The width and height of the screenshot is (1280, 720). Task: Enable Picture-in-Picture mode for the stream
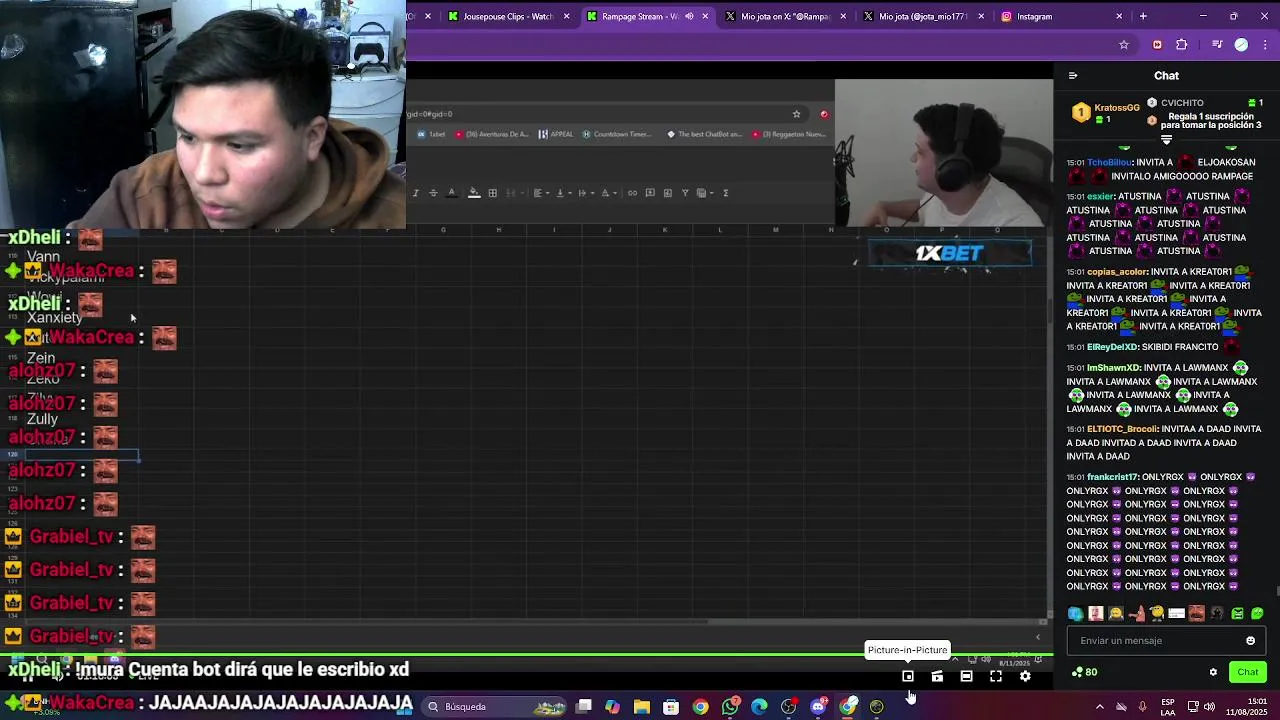(908, 677)
